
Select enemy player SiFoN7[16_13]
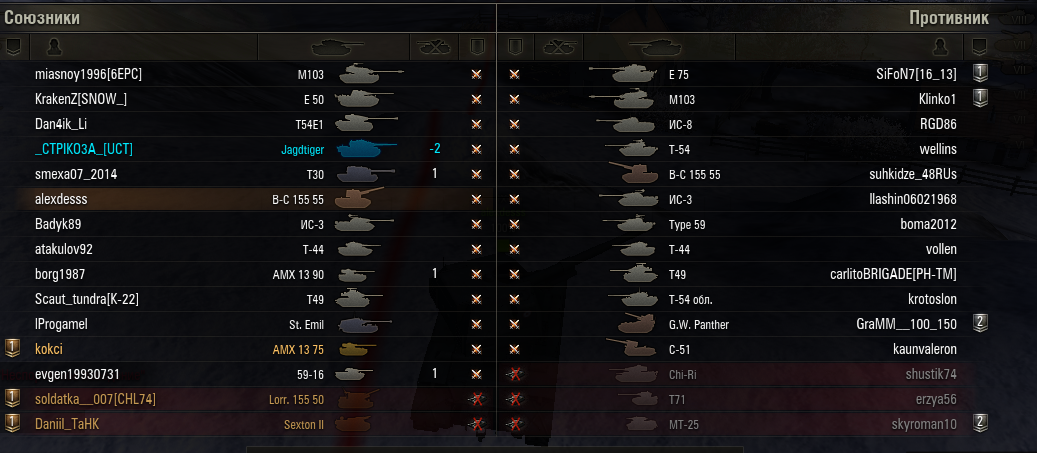915,75
